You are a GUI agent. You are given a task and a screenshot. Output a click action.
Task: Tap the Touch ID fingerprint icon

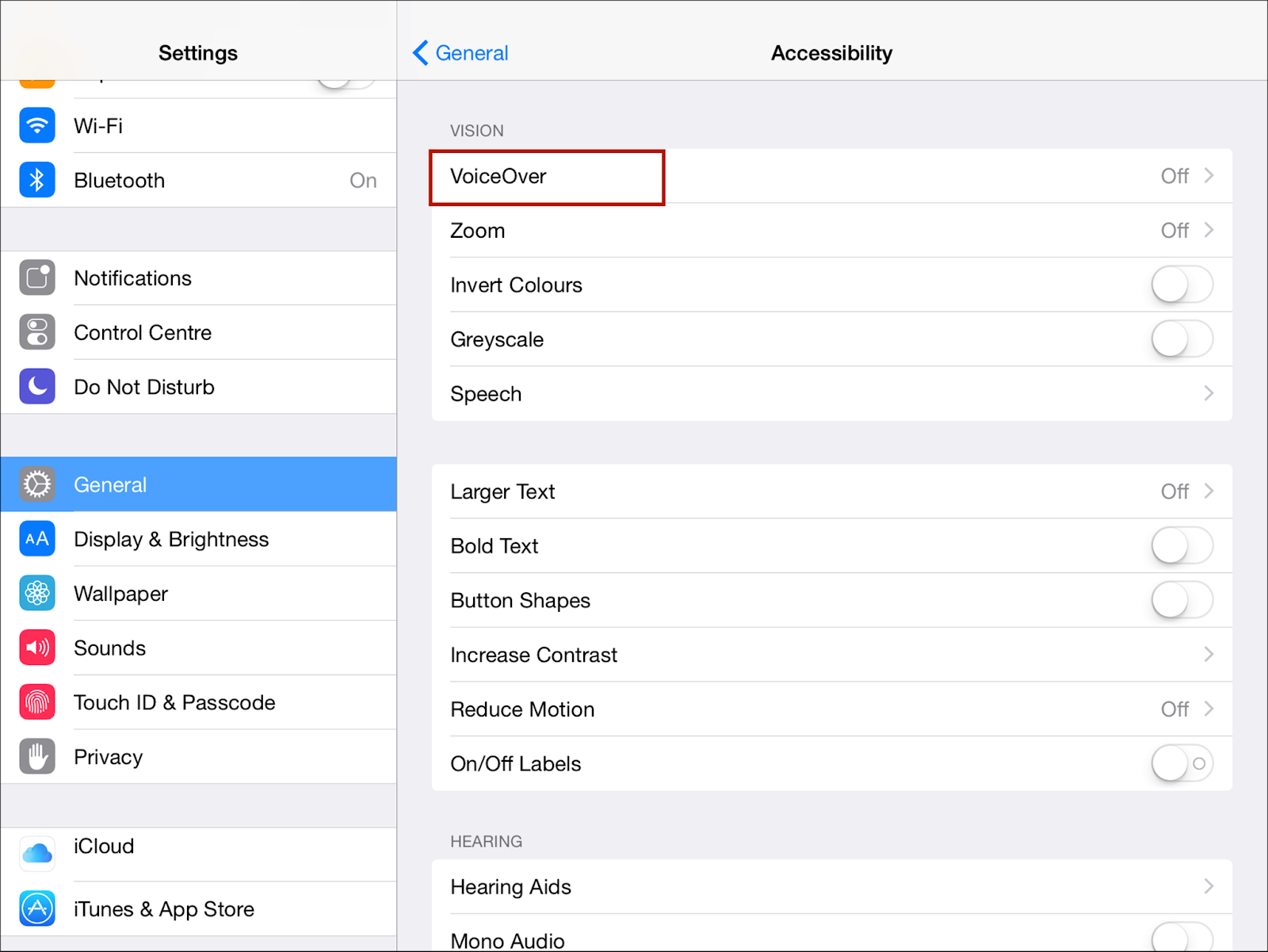click(x=37, y=702)
